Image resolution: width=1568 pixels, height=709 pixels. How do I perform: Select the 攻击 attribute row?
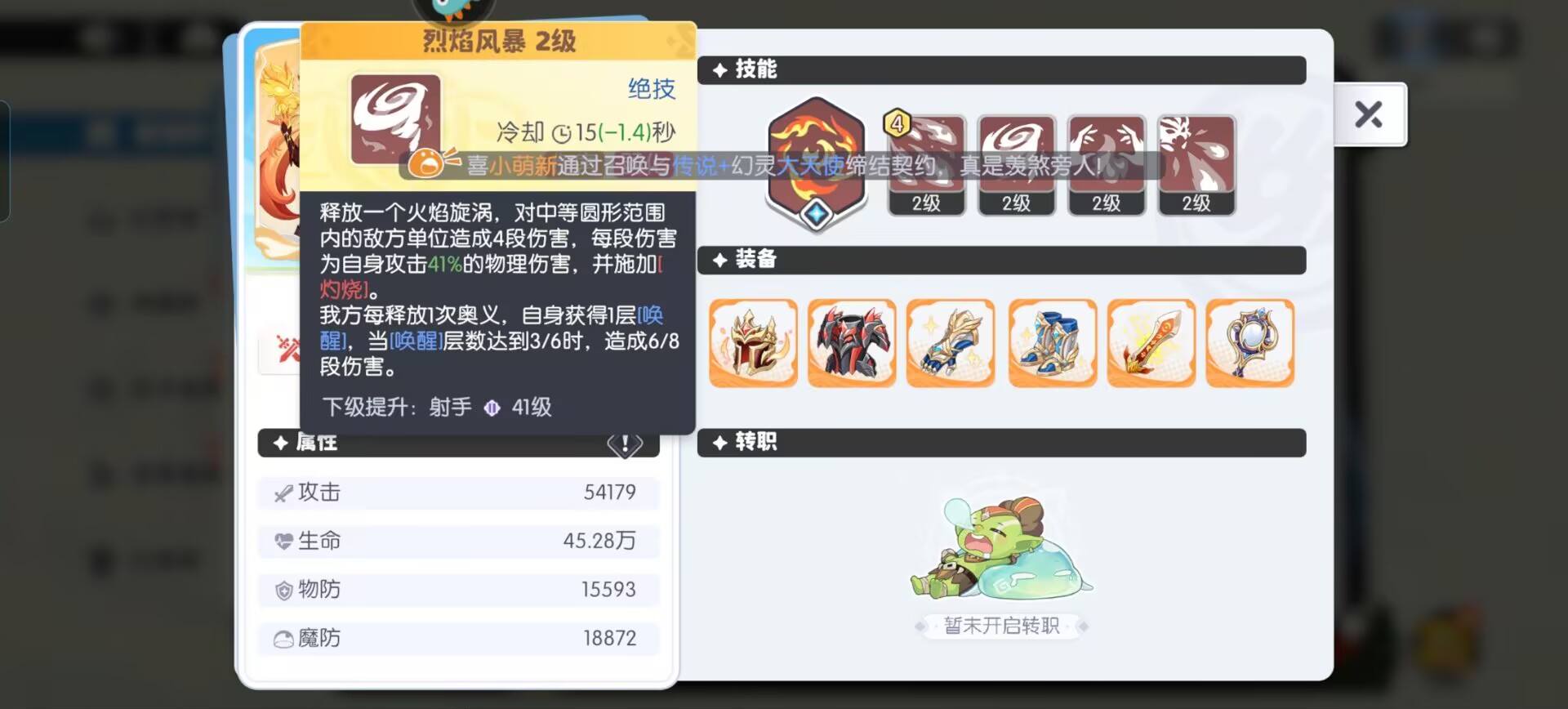coord(458,493)
